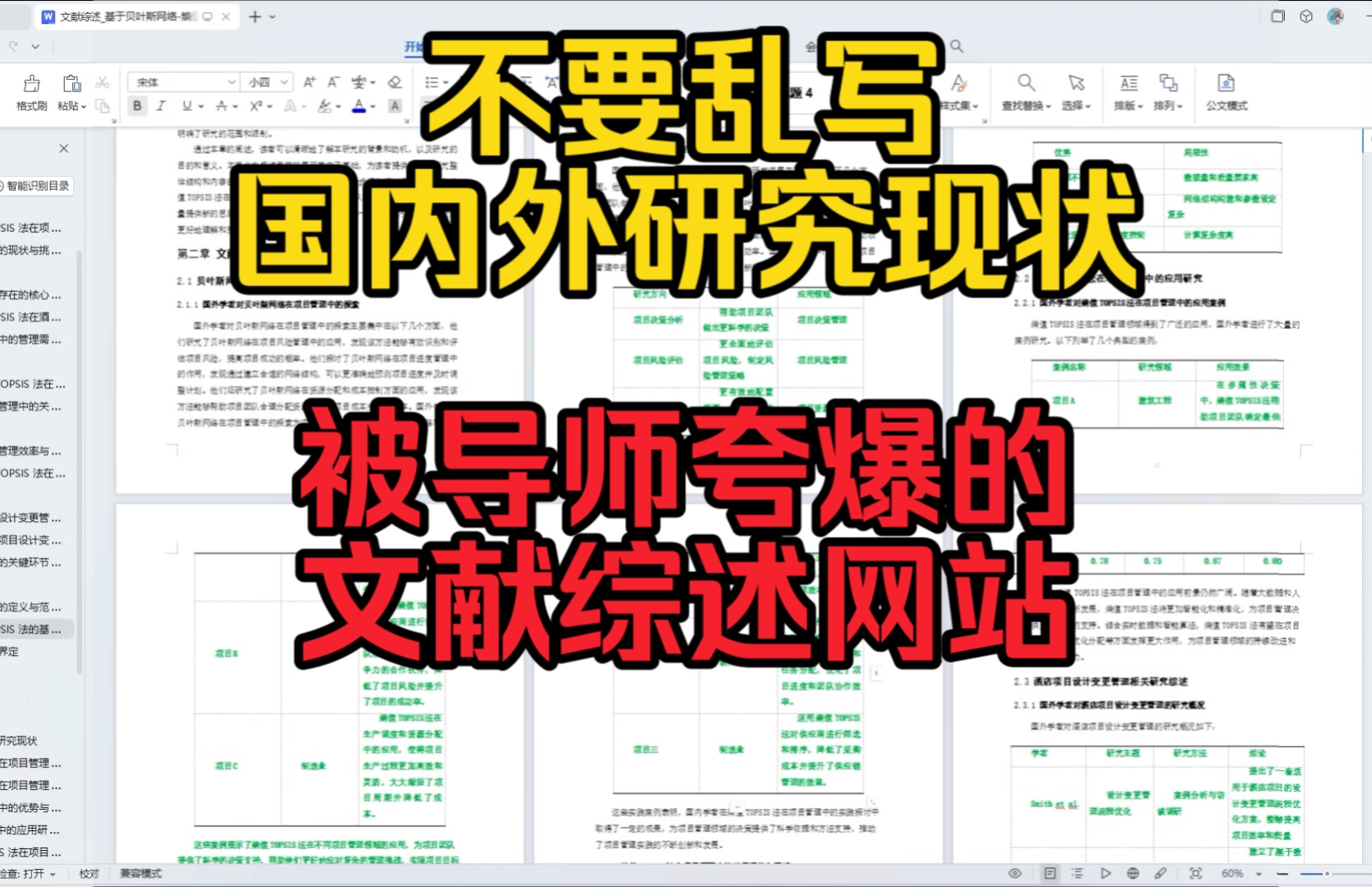This screenshot has height=887, width=1372.
Task: Click the Paste (粘贴) clipboard icon
Action: click(72, 84)
